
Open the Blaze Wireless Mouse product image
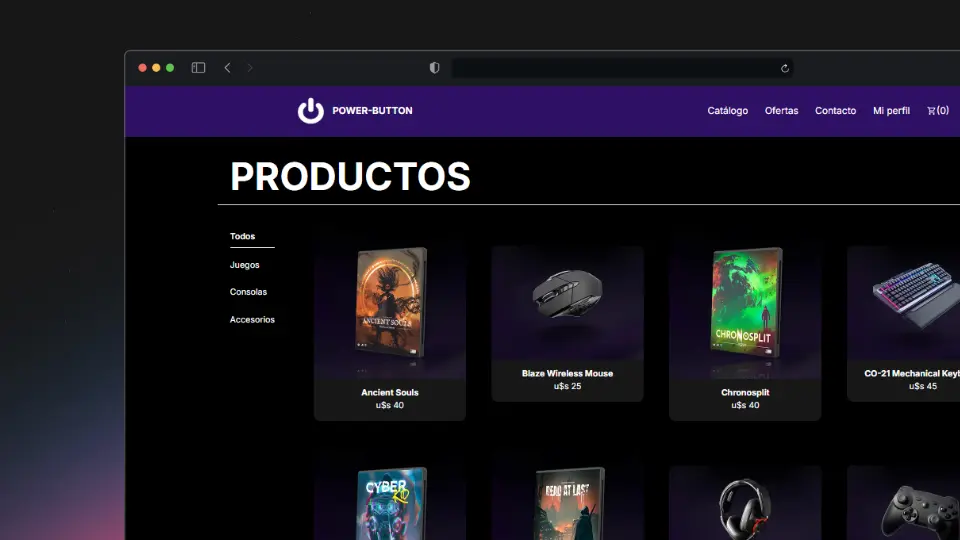pyautogui.click(x=568, y=294)
